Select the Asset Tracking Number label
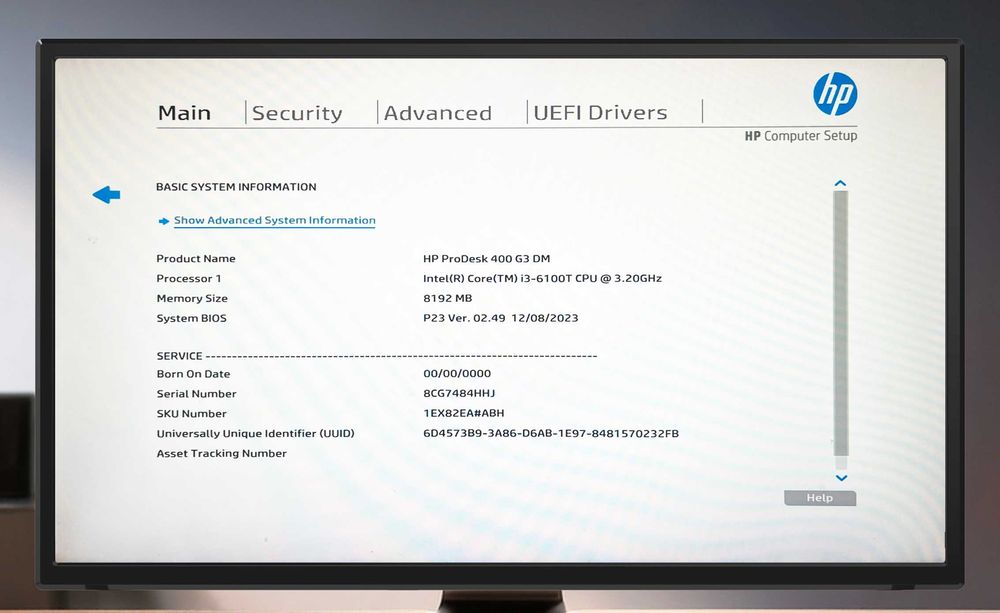This screenshot has width=1000, height=613. point(221,453)
